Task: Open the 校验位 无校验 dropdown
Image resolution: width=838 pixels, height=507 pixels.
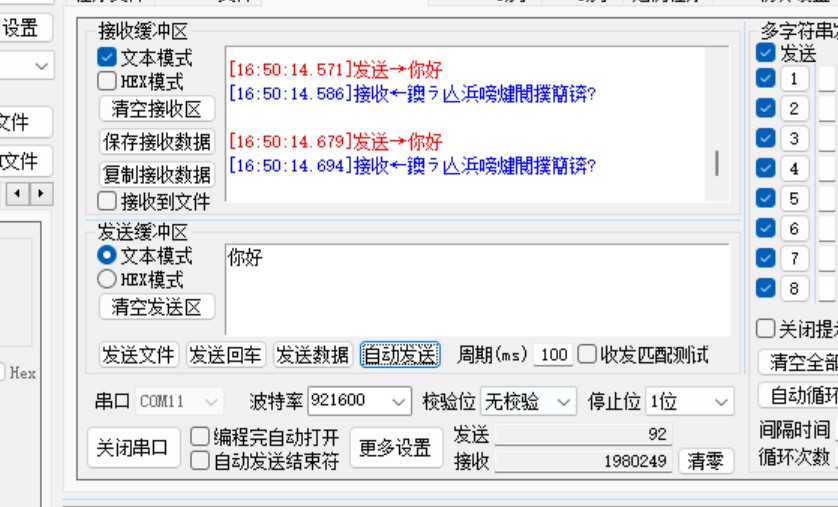Action: (529, 401)
